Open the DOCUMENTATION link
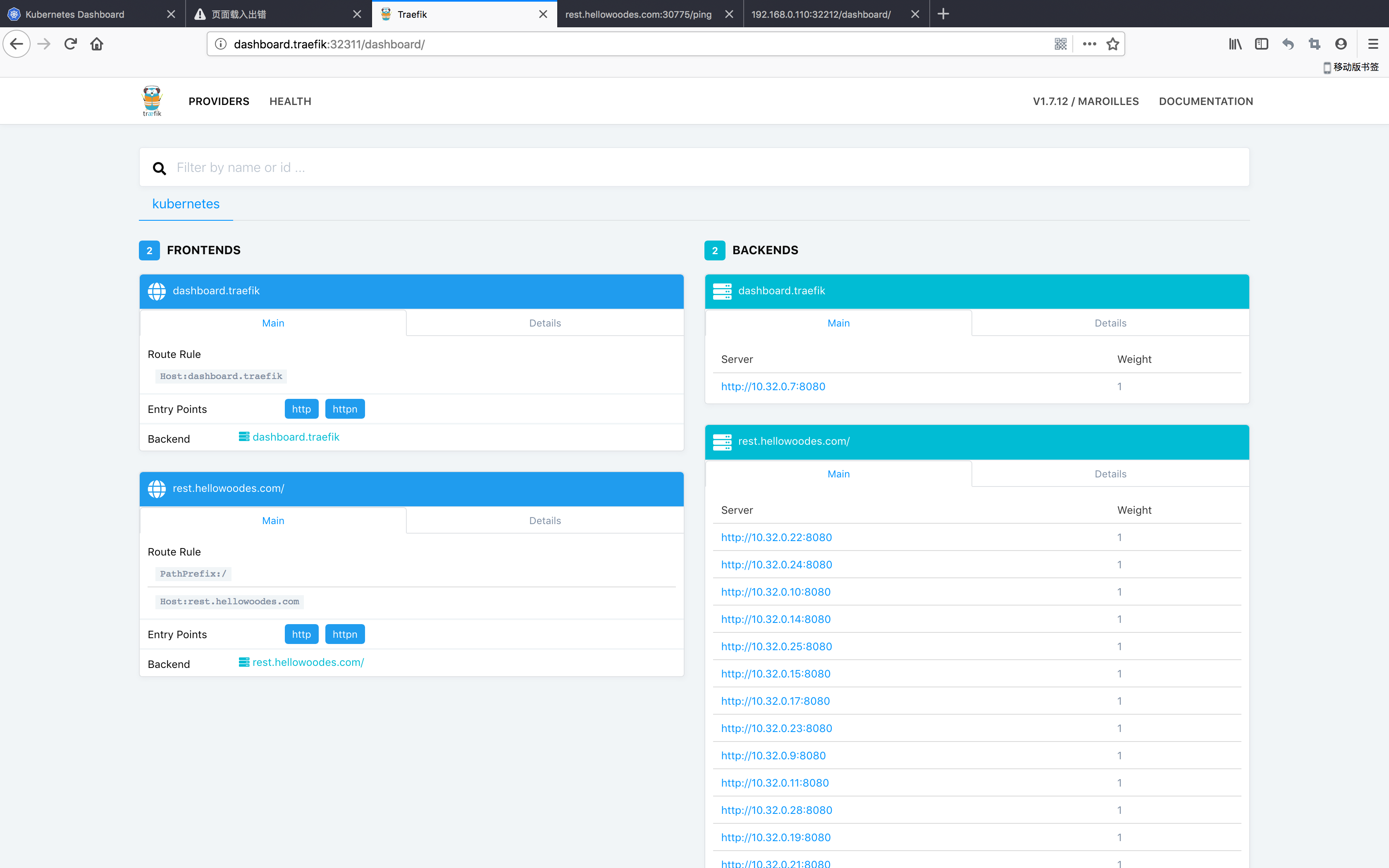 tap(1205, 101)
